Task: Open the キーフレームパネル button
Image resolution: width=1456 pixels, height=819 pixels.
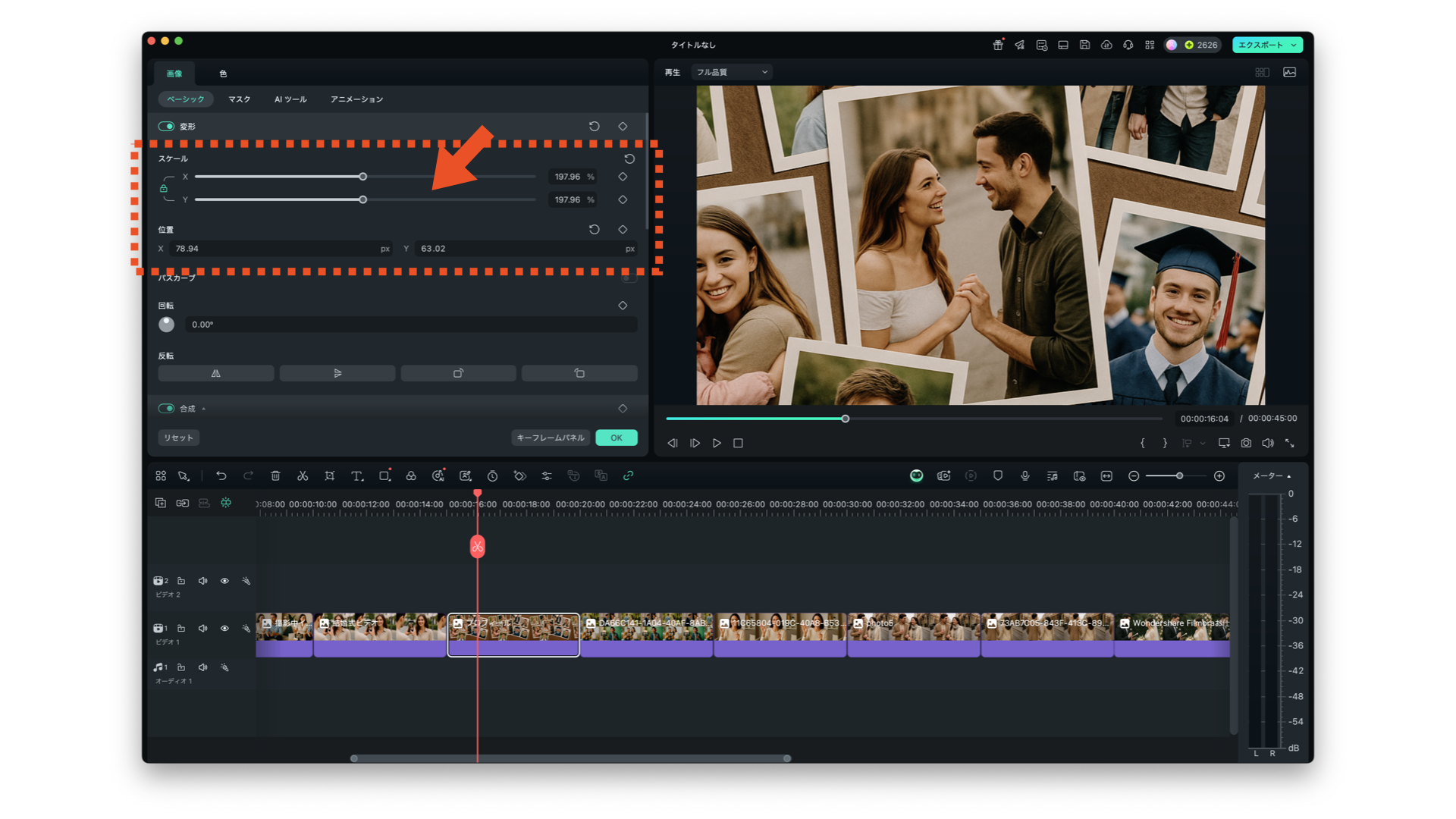Action: point(551,438)
